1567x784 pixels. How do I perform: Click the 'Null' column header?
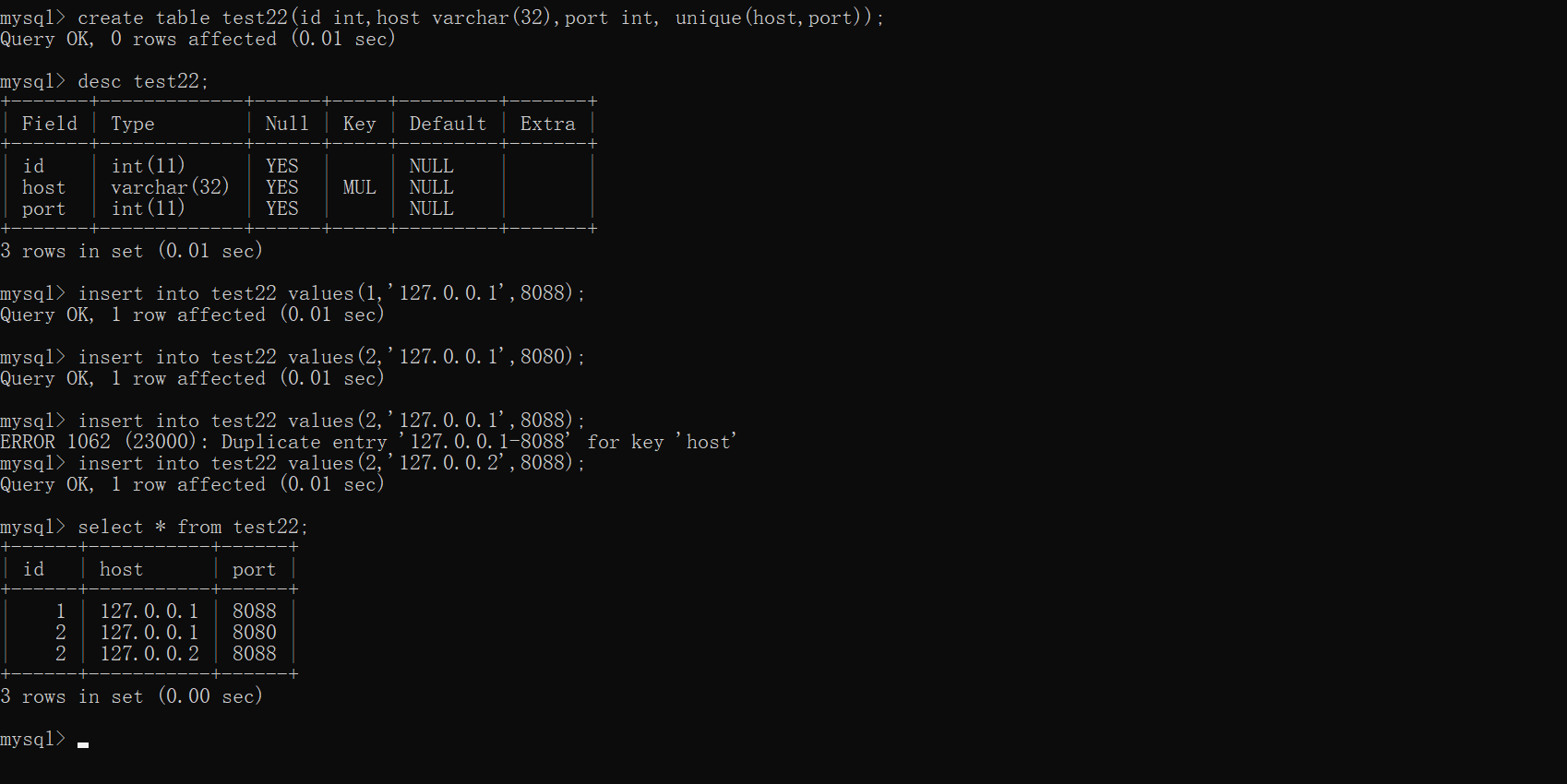(287, 124)
